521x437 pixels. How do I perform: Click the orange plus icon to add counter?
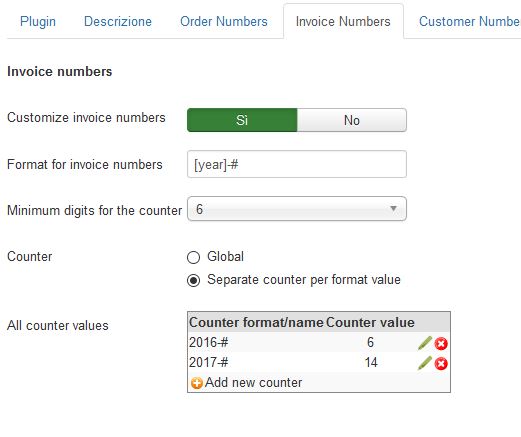pyautogui.click(x=196, y=383)
